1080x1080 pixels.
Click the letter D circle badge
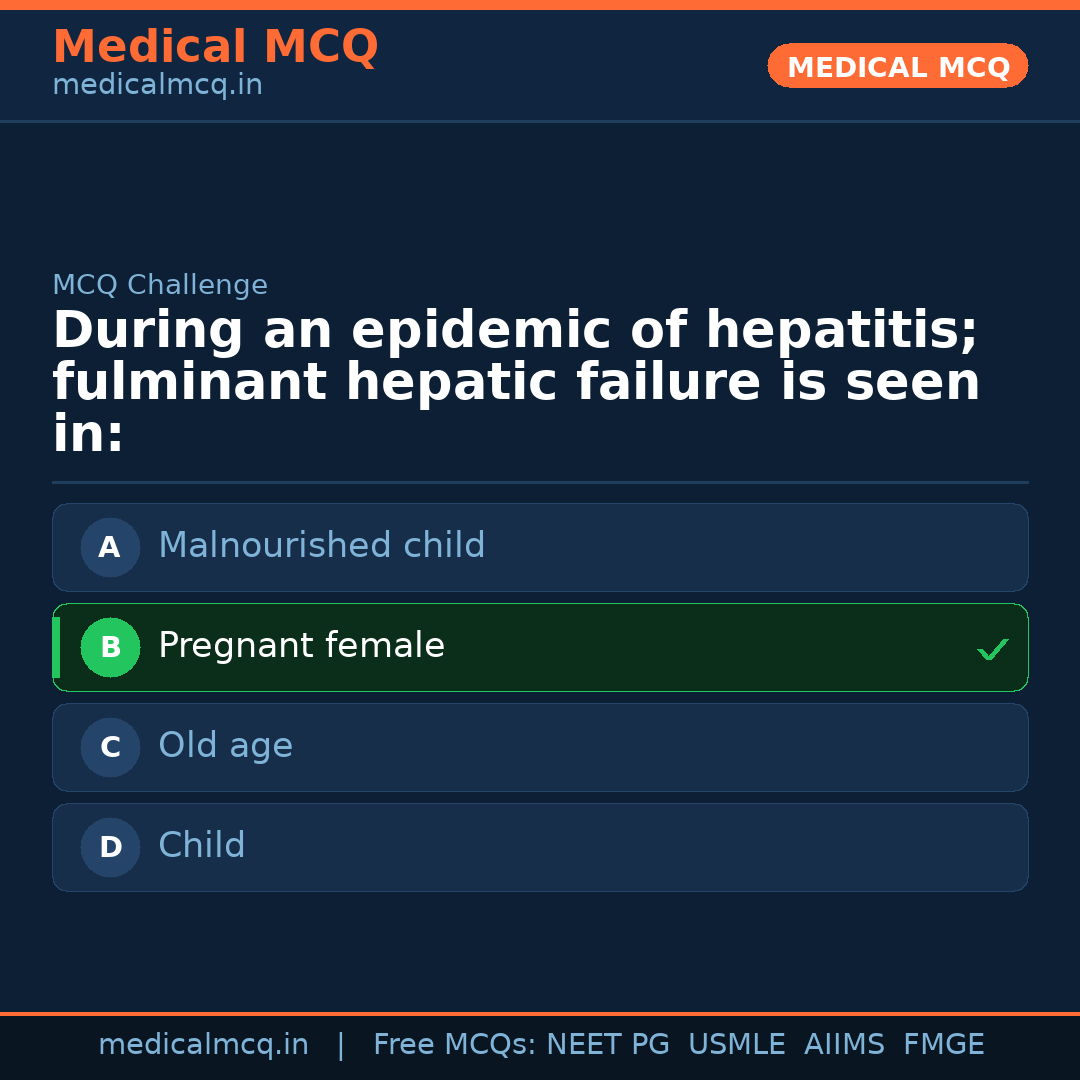(x=110, y=847)
